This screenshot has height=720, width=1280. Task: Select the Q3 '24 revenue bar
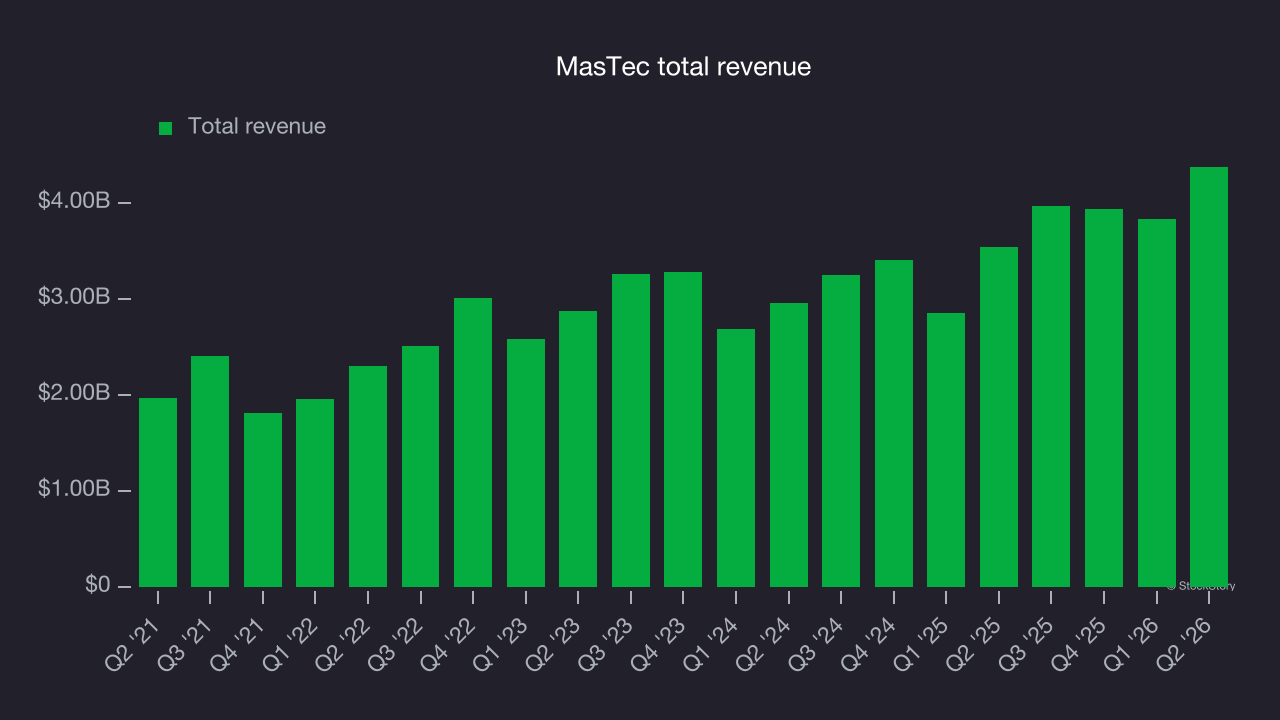[841, 431]
